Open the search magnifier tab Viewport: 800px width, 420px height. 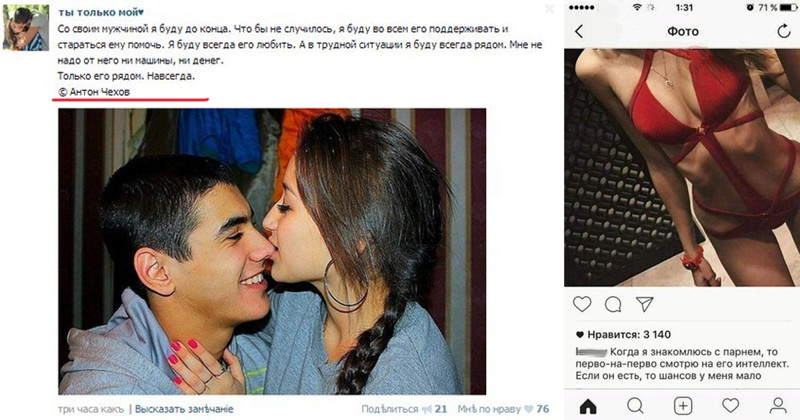pyautogui.click(x=635, y=406)
